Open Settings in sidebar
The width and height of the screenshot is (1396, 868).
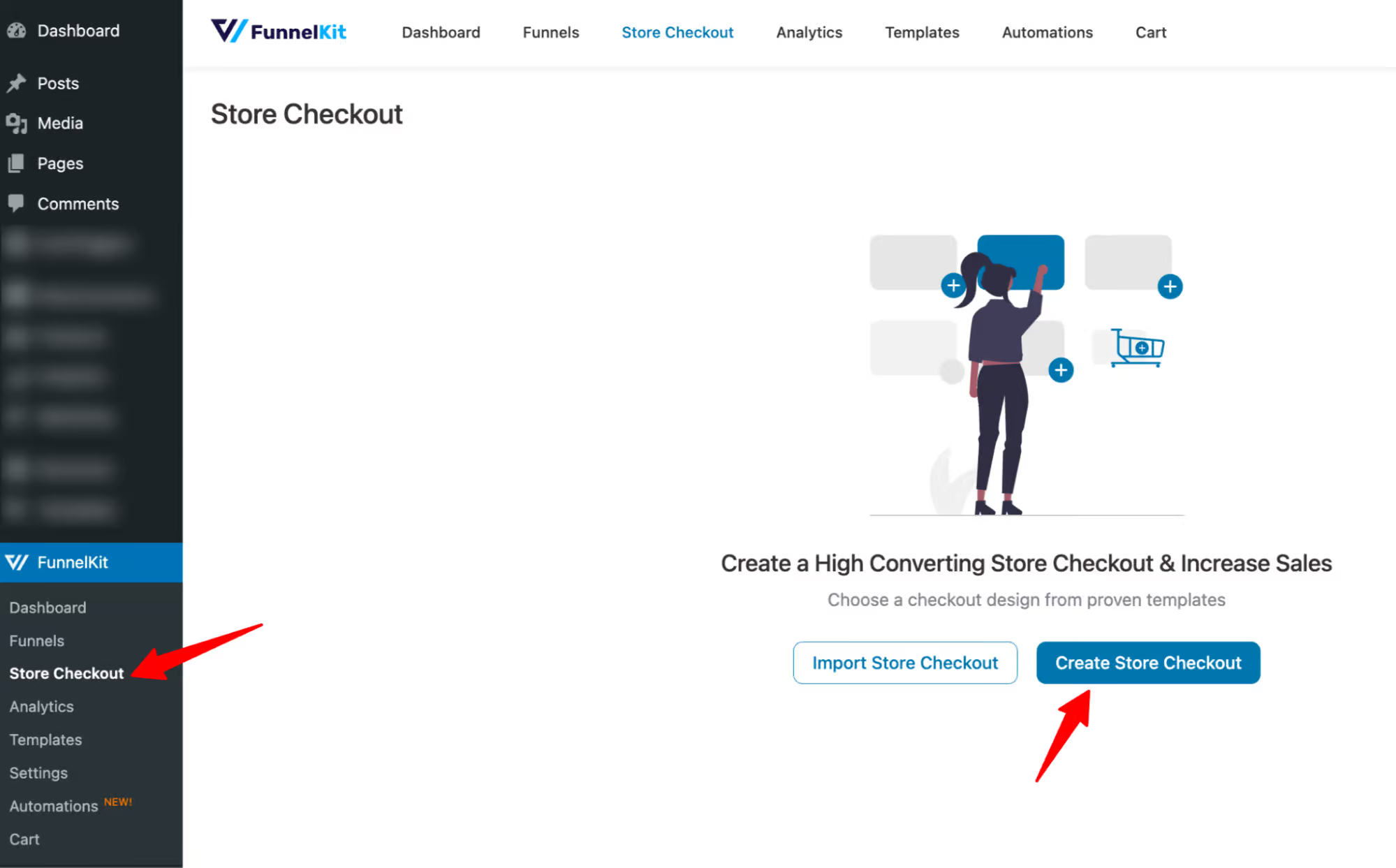coord(37,773)
